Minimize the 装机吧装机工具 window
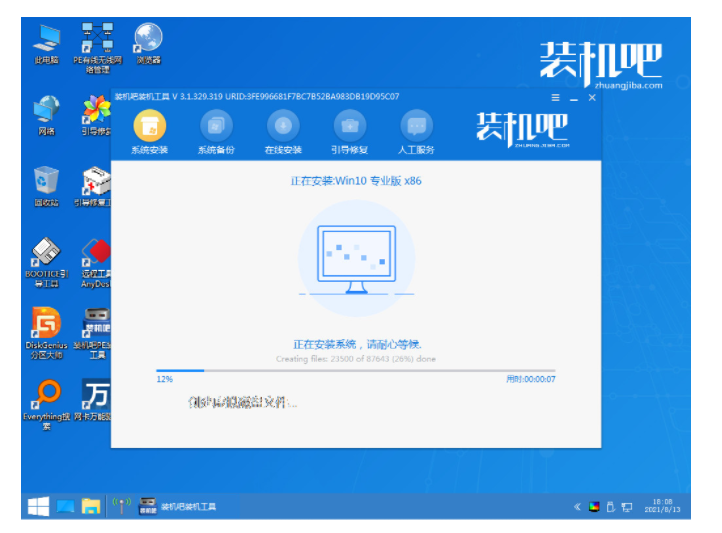 (x=574, y=98)
